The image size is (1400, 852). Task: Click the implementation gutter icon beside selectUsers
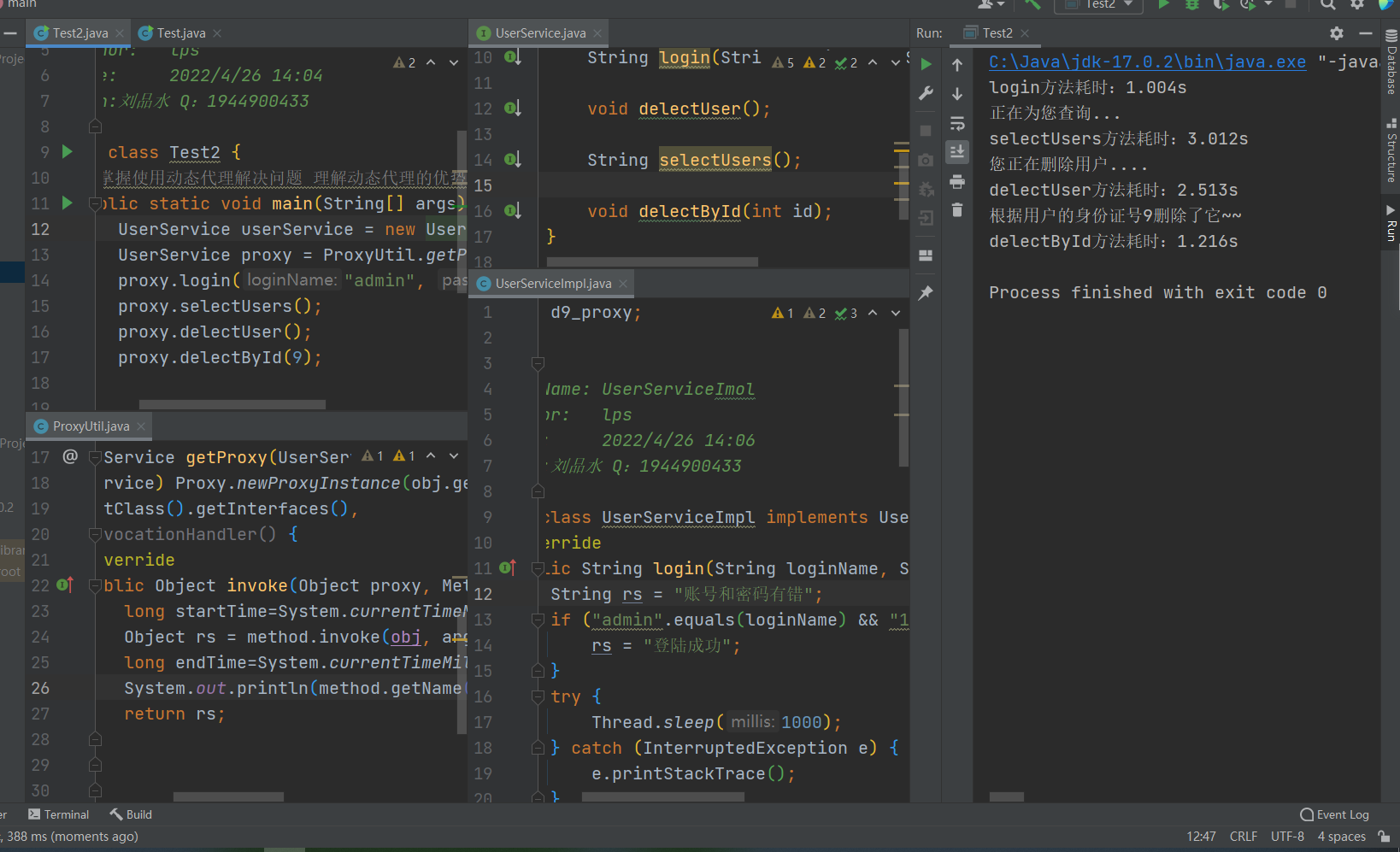512,160
